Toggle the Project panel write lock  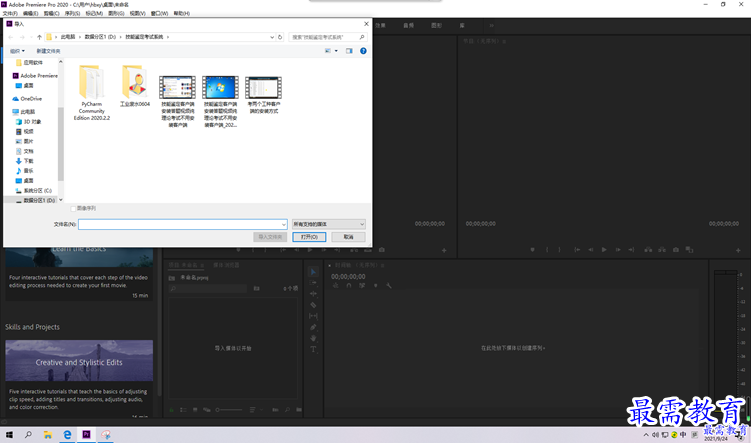click(171, 409)
